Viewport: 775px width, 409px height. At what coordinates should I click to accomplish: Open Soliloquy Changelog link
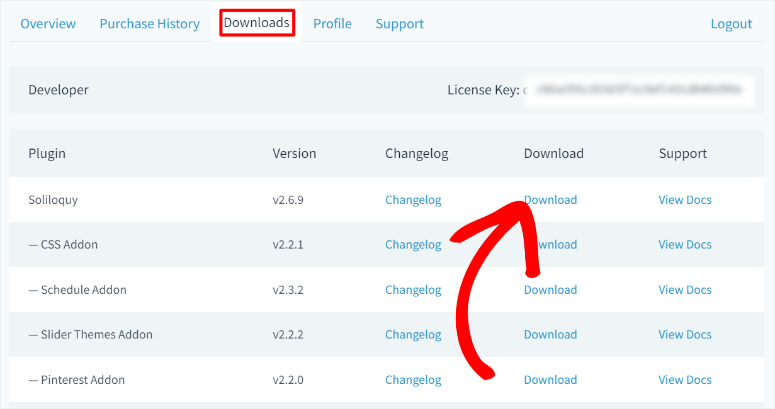[x=413, y=200]
